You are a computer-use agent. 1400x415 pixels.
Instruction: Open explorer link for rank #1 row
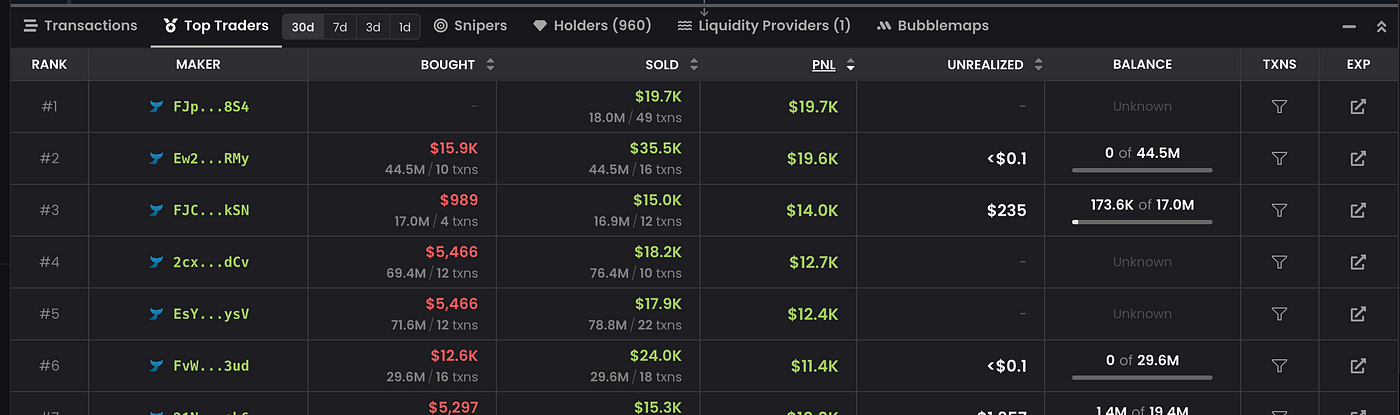pos(1358,107)
